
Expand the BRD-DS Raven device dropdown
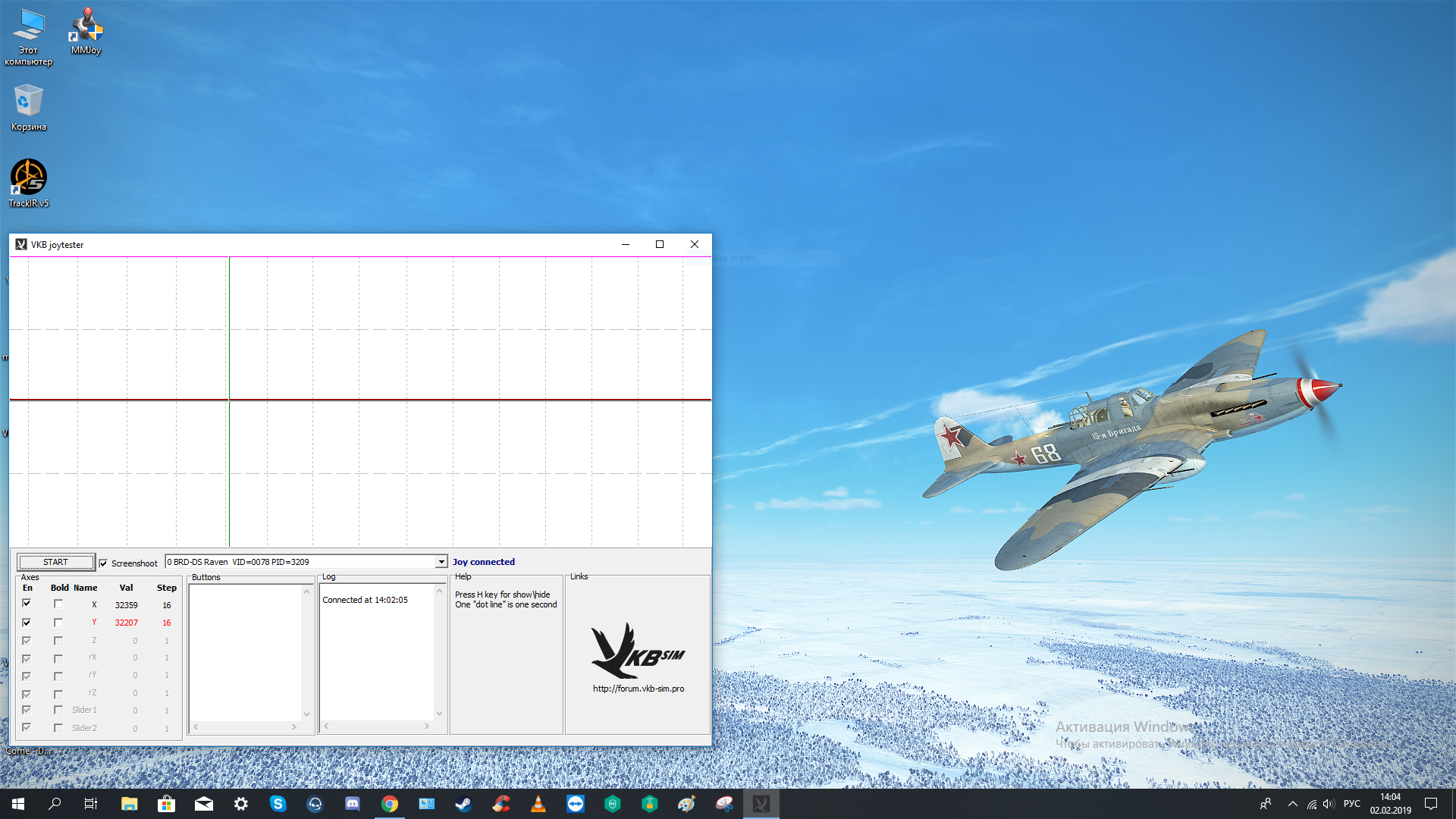tap(441, 562)
